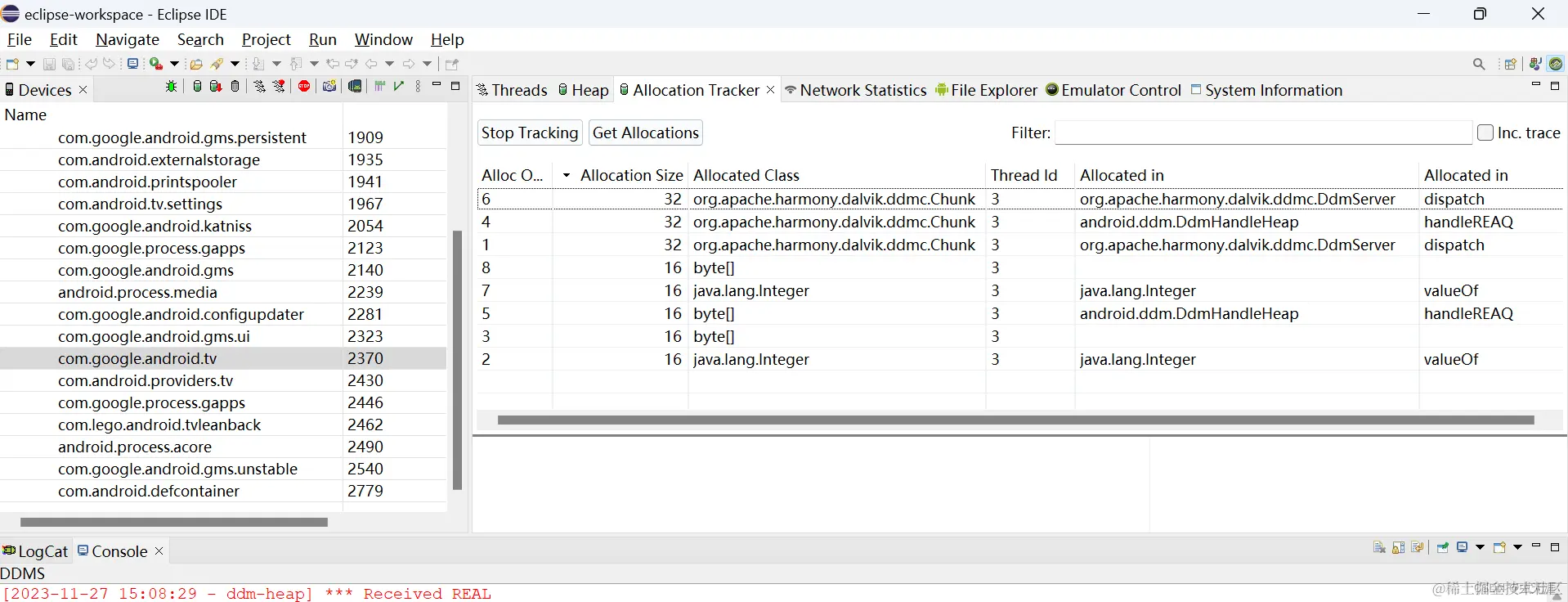1568x602 pixels.
Task: Click the Pin Console icon
Action: click(1443, 547)
